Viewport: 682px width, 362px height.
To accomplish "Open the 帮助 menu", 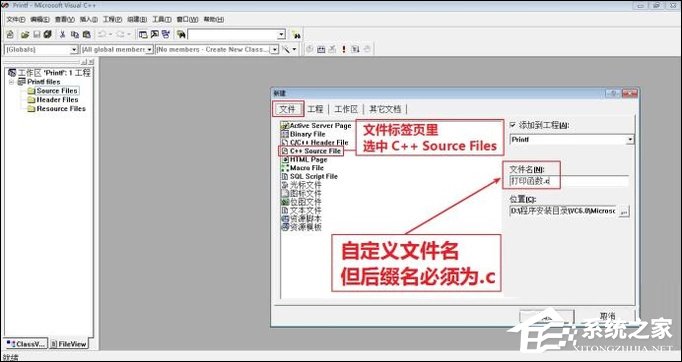I will [x=214, y=19].
